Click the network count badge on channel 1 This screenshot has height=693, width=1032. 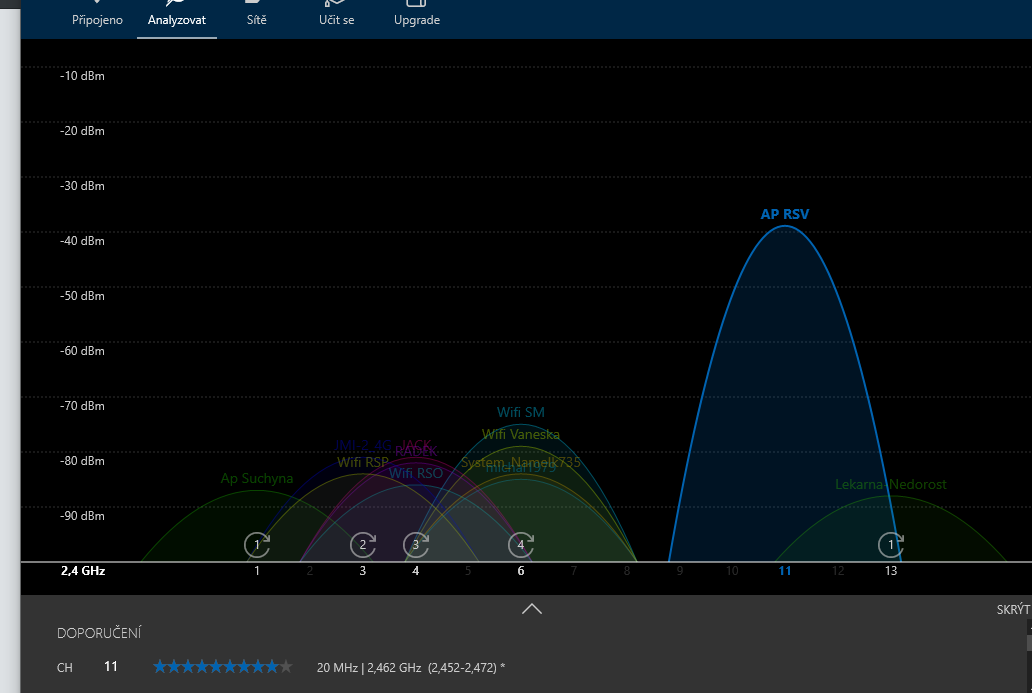257,545
